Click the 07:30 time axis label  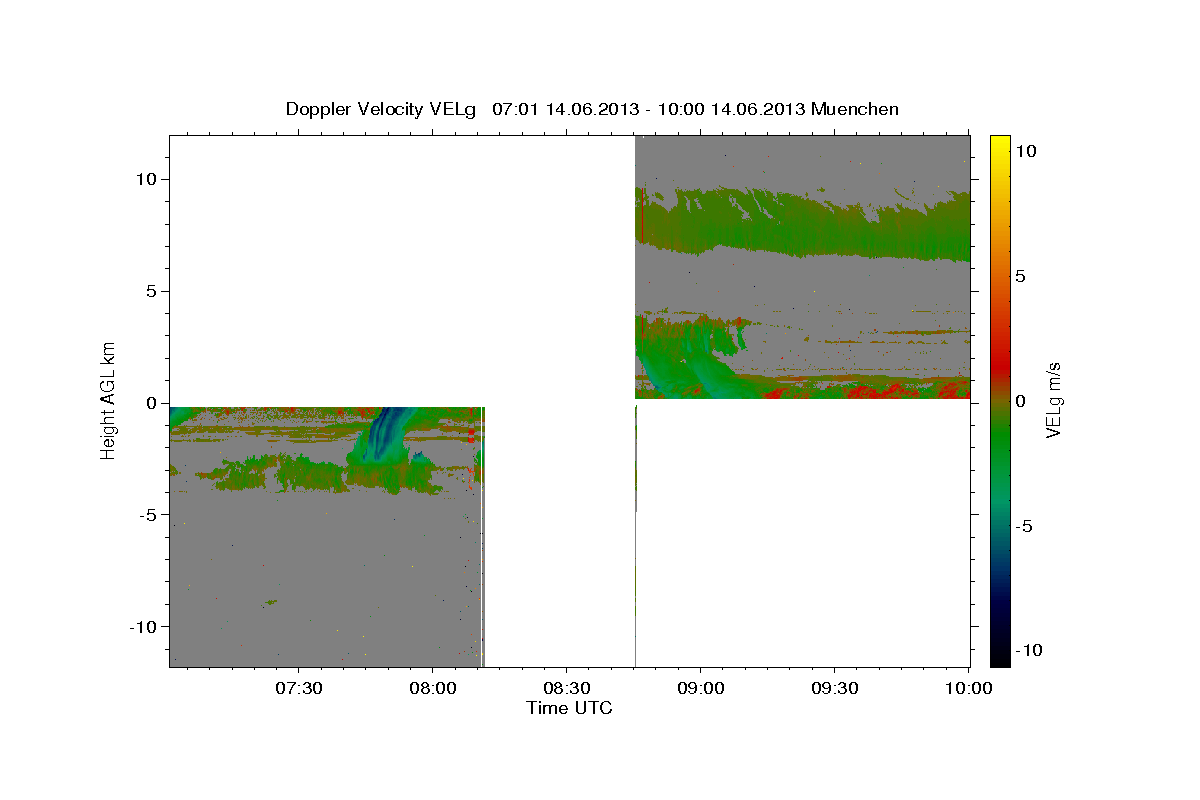coord(299,688)
